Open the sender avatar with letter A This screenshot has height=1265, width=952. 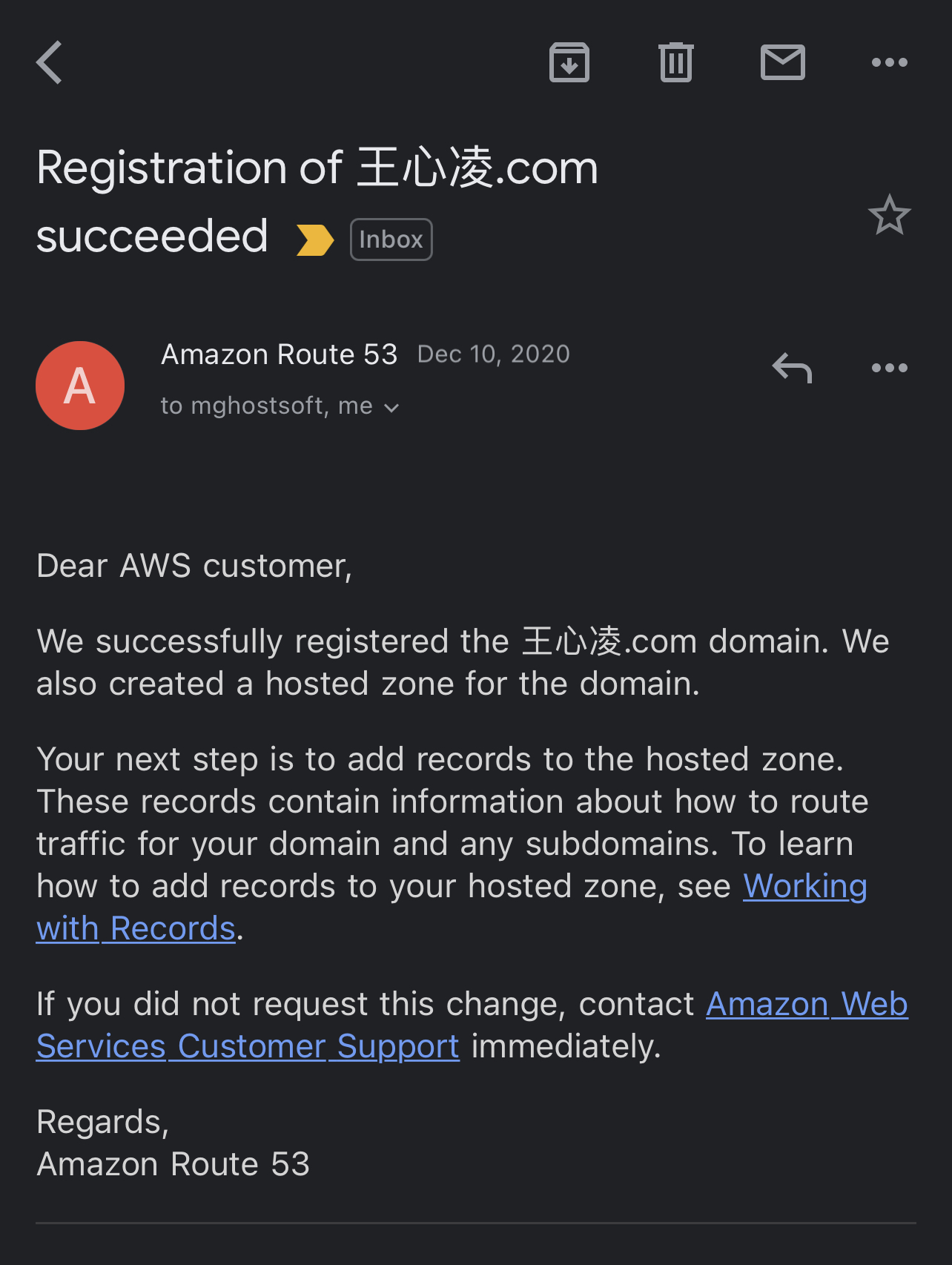pos(80,386)
